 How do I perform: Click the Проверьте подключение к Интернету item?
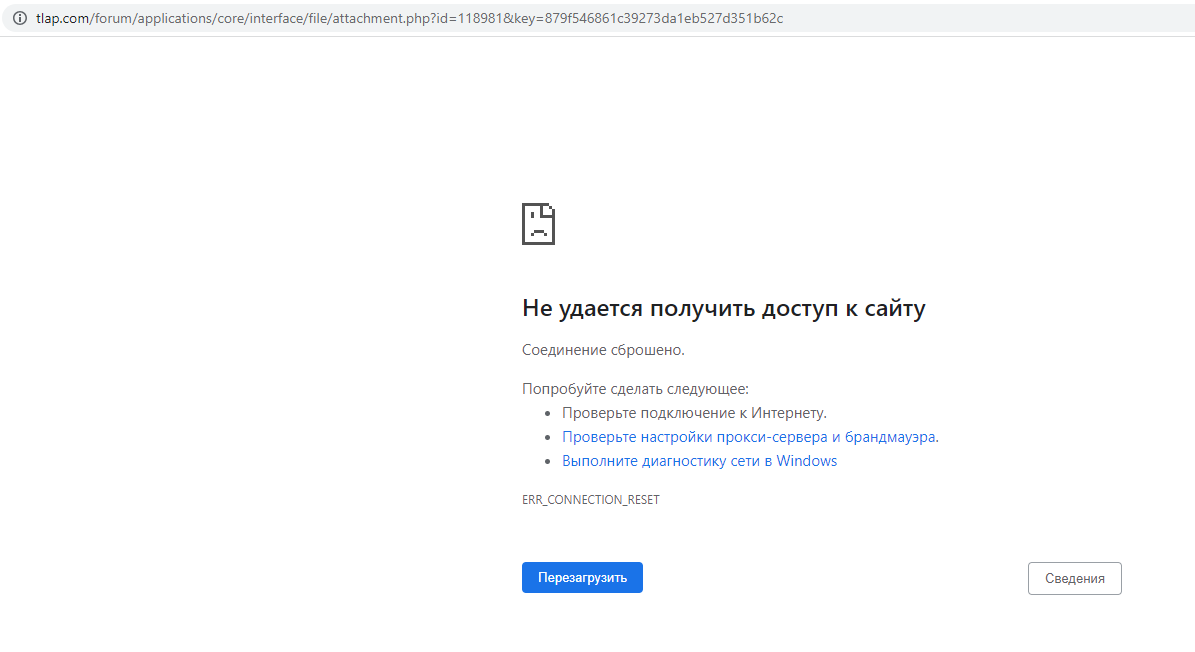(694, 413)
